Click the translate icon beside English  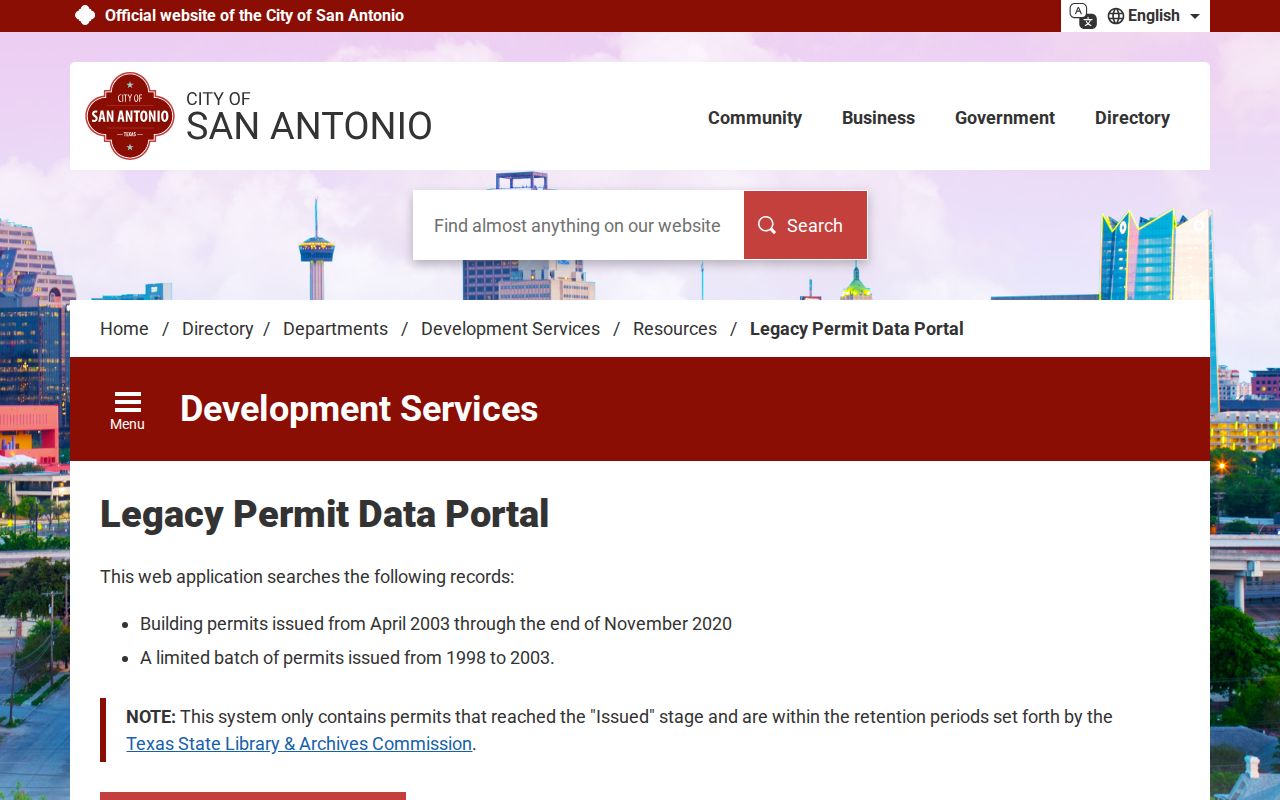point(1082,15)
